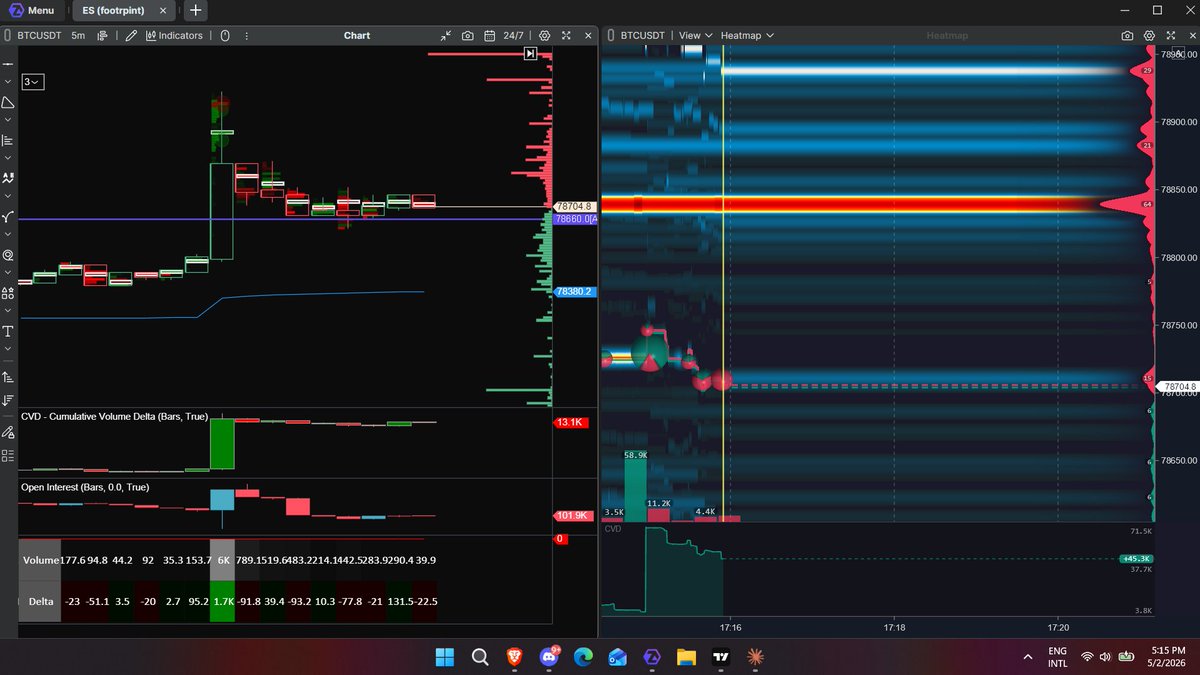Select the Text annotation tool

click(x=8, y=331)
